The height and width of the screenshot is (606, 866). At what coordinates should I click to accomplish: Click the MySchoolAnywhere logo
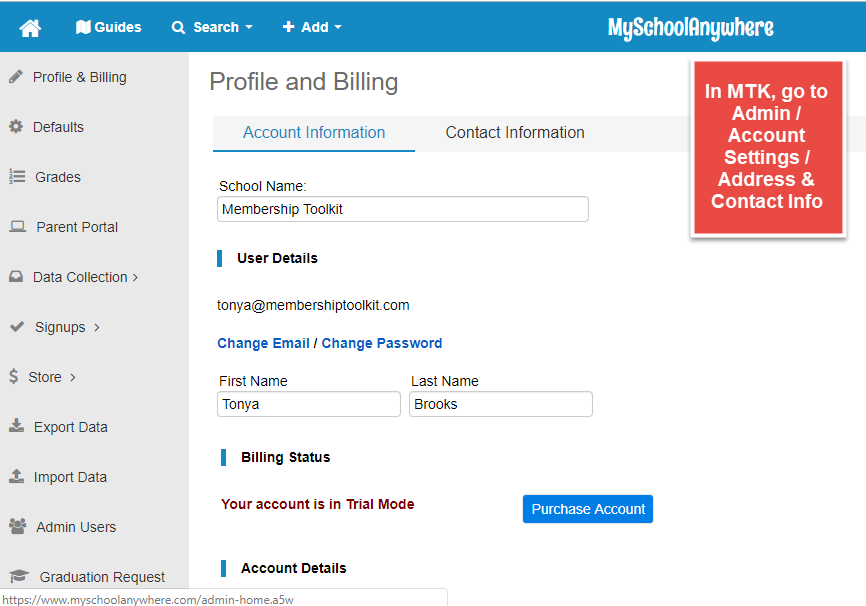point(690,28)
